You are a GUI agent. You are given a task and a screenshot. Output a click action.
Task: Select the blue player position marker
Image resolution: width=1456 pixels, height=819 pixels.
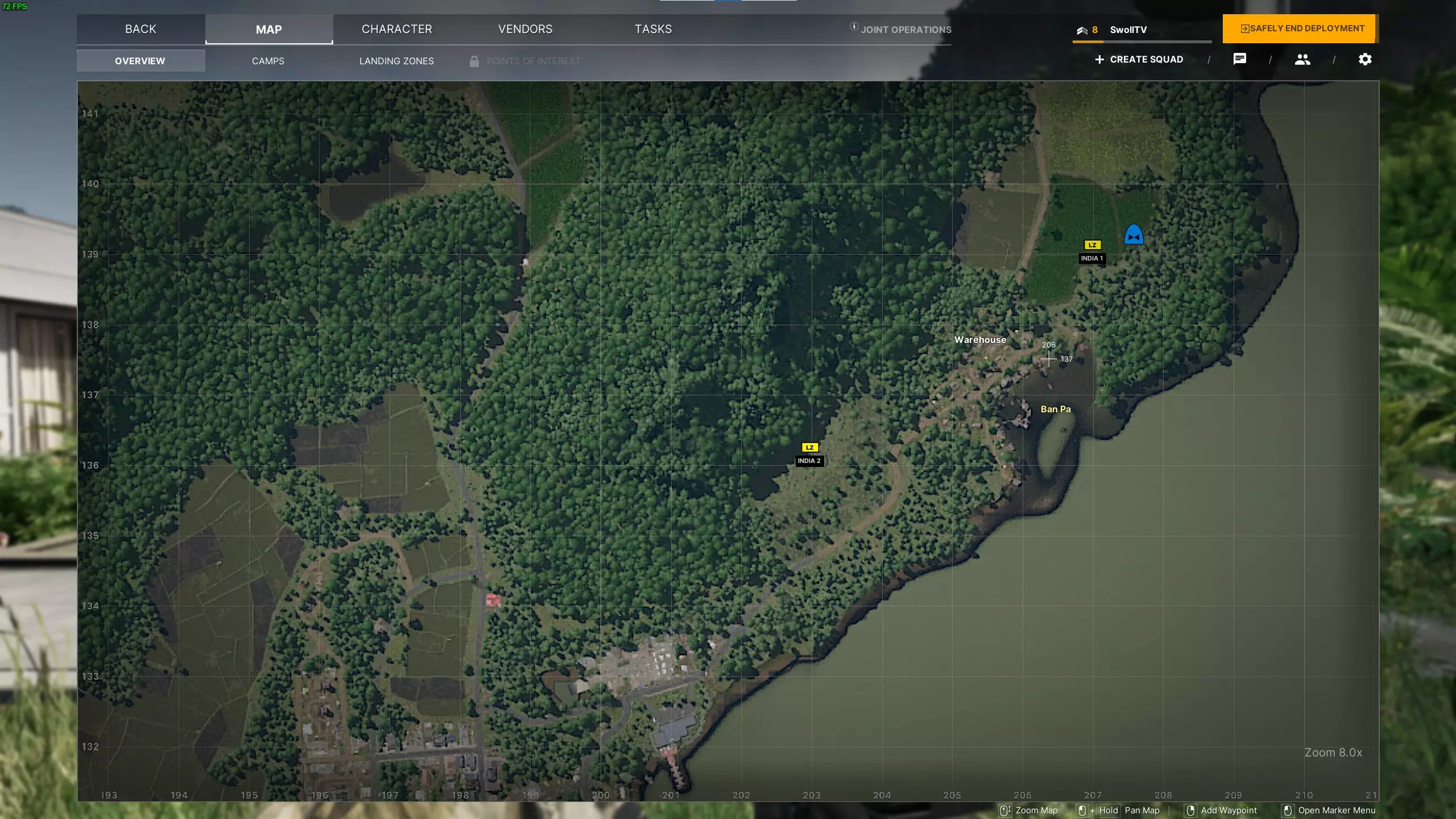[1134, 234]
